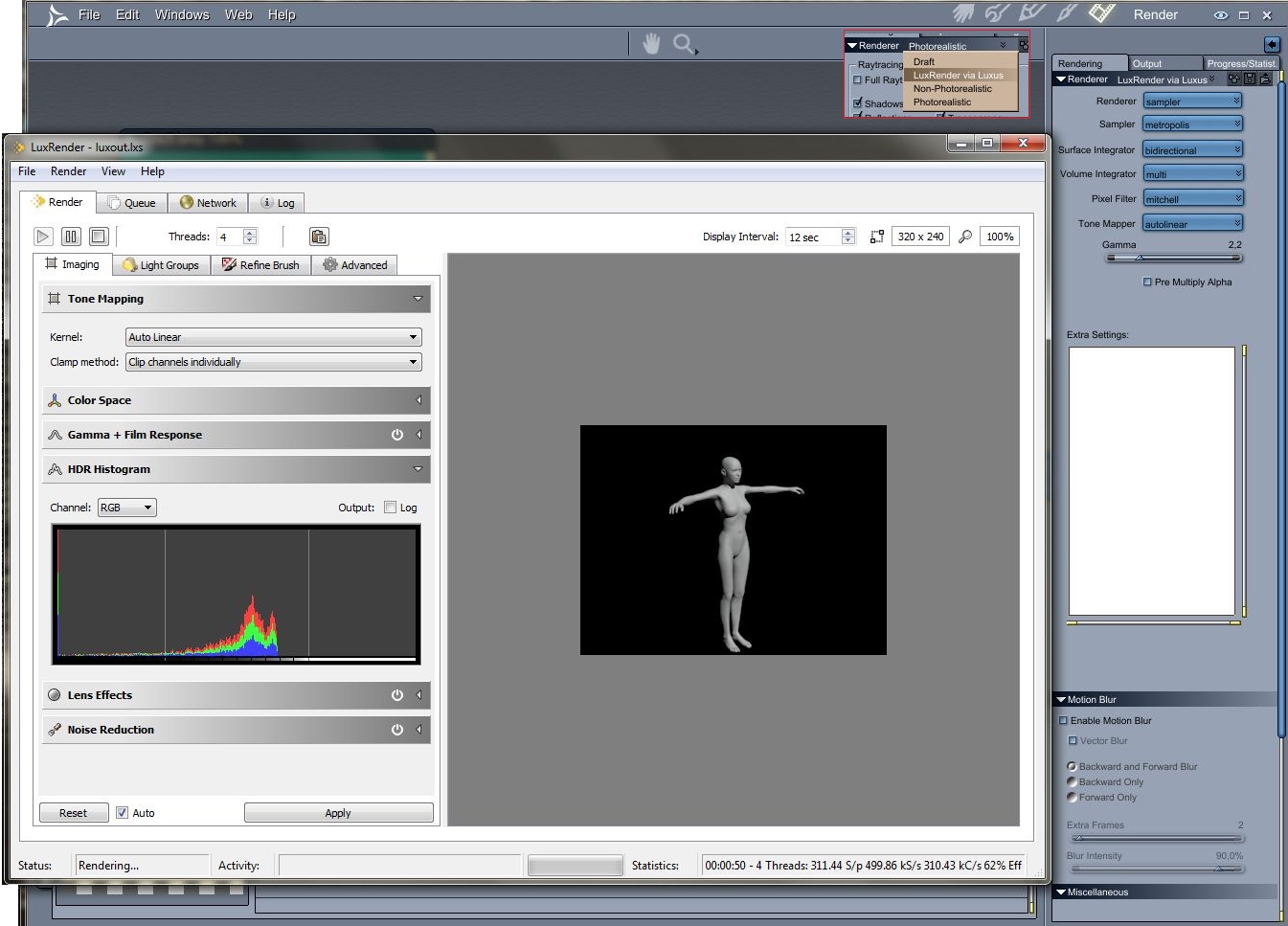Enable the Log output checkbox
The image size is (1288, 926).
coord(390,508)
